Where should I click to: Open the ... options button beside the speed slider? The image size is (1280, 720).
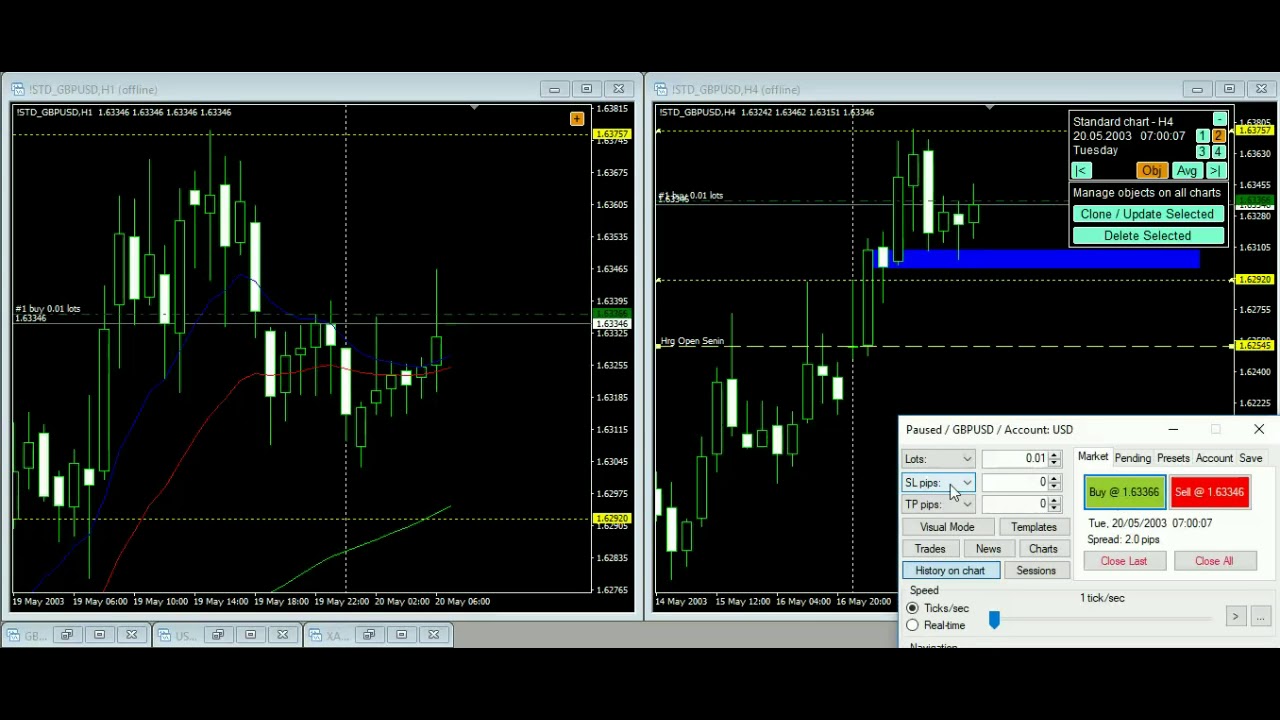tap(1260, 617)
